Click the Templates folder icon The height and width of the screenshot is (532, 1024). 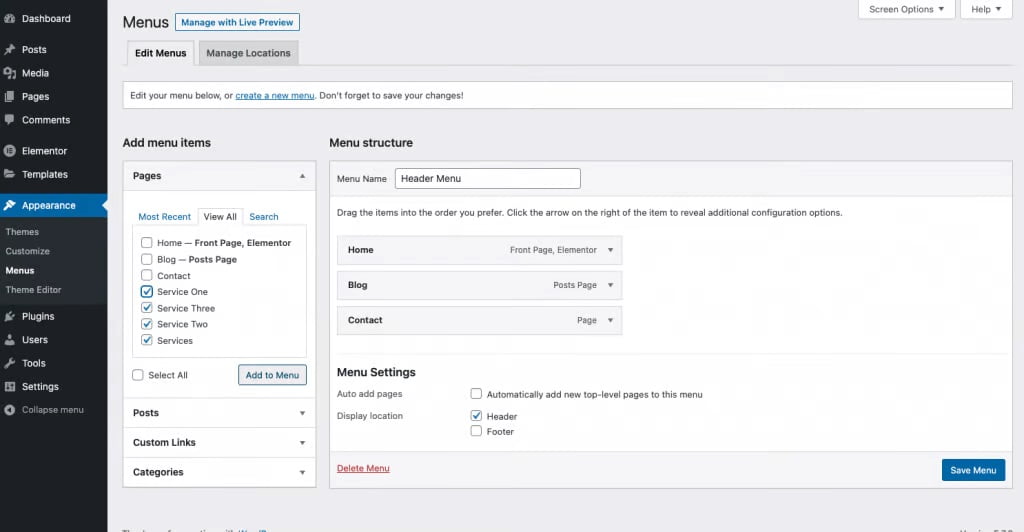tap(10, 174)
